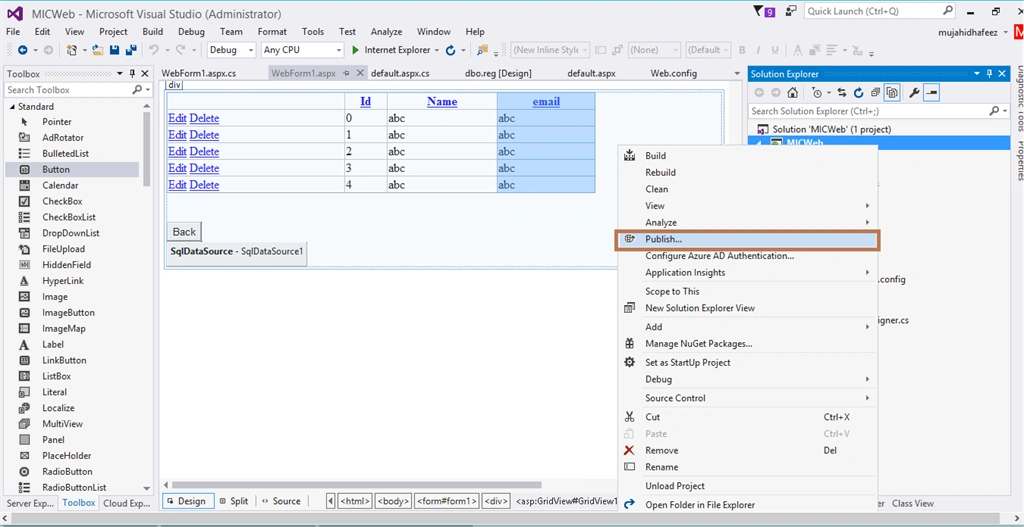1024x527 pixels.
Task: Click the Bold formatting button
Action: (742, 50)
